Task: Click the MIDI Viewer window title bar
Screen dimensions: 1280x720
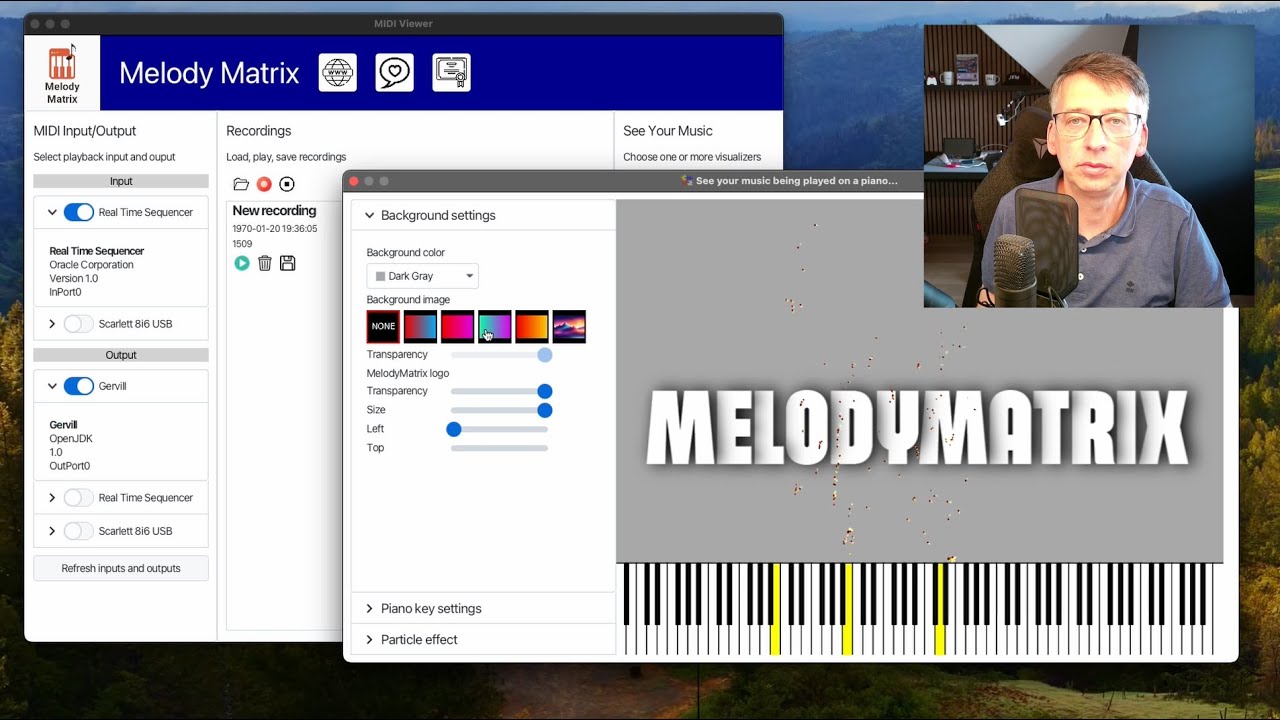Action: 403,23
